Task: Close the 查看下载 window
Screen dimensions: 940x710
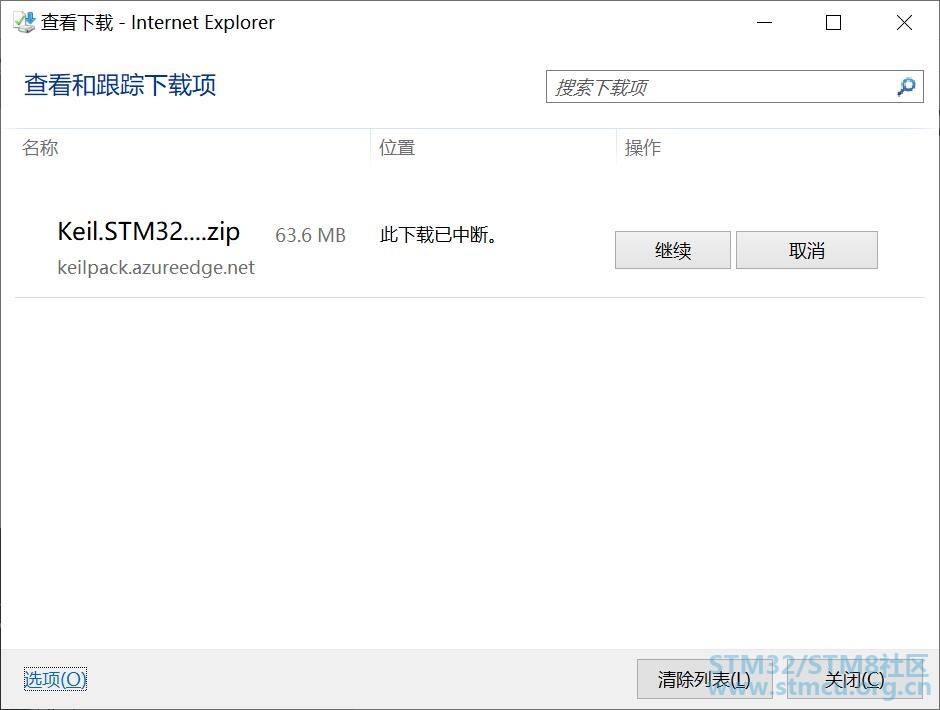Action: [904, 23]
